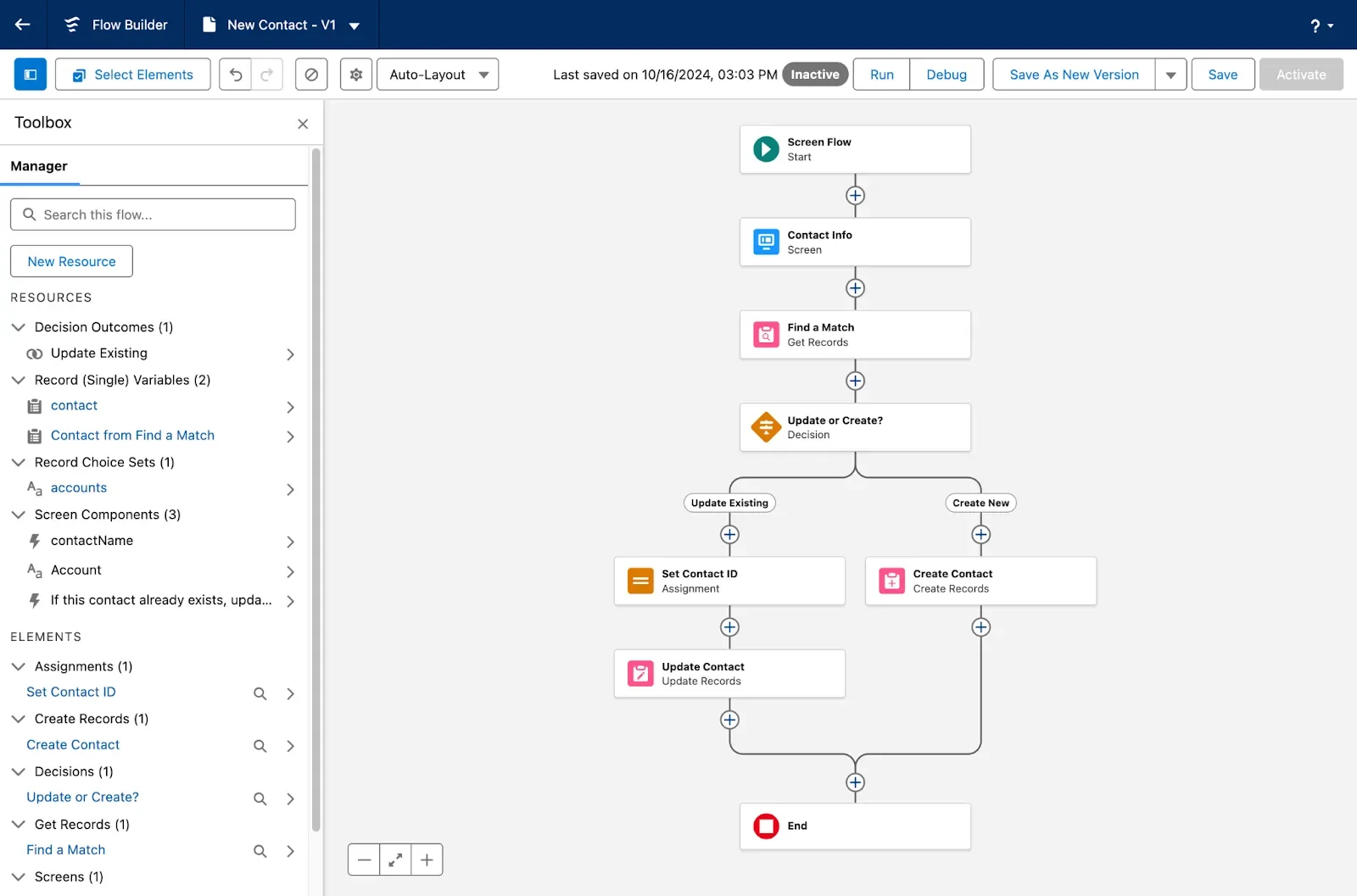1357x896 pixels.
Task: Click the Debug button
Action: (x=947, y=75)
